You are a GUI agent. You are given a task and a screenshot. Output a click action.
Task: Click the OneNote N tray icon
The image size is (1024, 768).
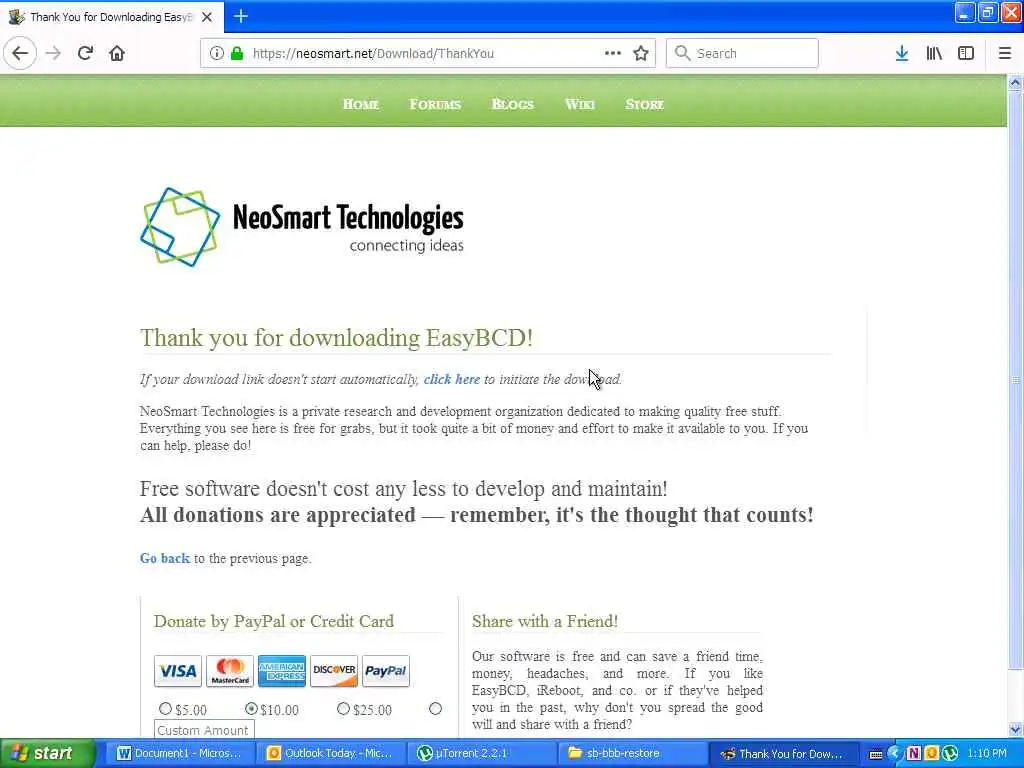pos(914,754)
